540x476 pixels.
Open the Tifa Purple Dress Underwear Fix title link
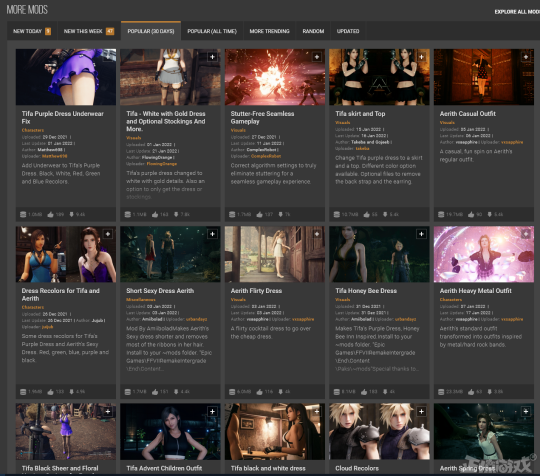coord(63,117)
